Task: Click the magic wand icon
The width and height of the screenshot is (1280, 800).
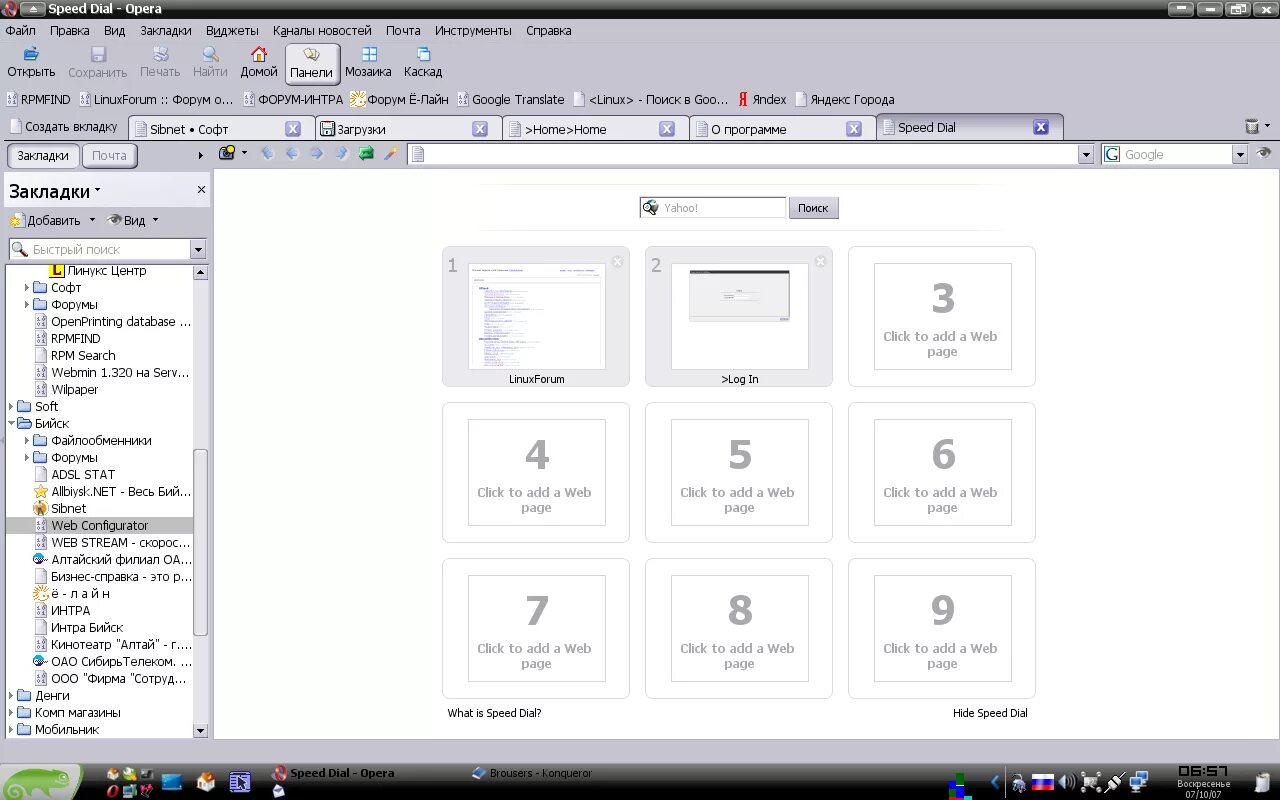Action: click(391, 154)
